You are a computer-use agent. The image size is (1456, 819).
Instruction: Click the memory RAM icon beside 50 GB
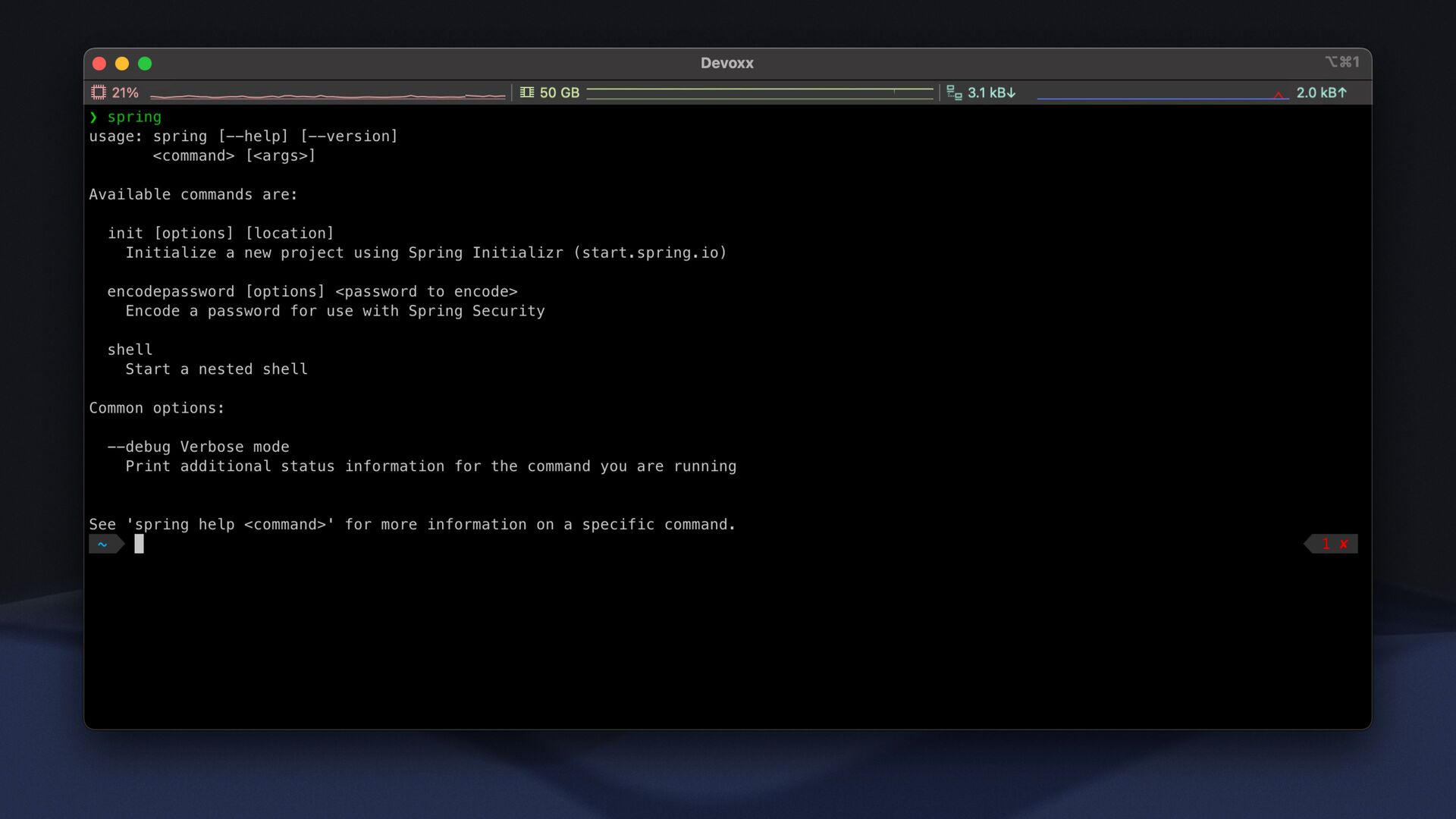point(527,93)
